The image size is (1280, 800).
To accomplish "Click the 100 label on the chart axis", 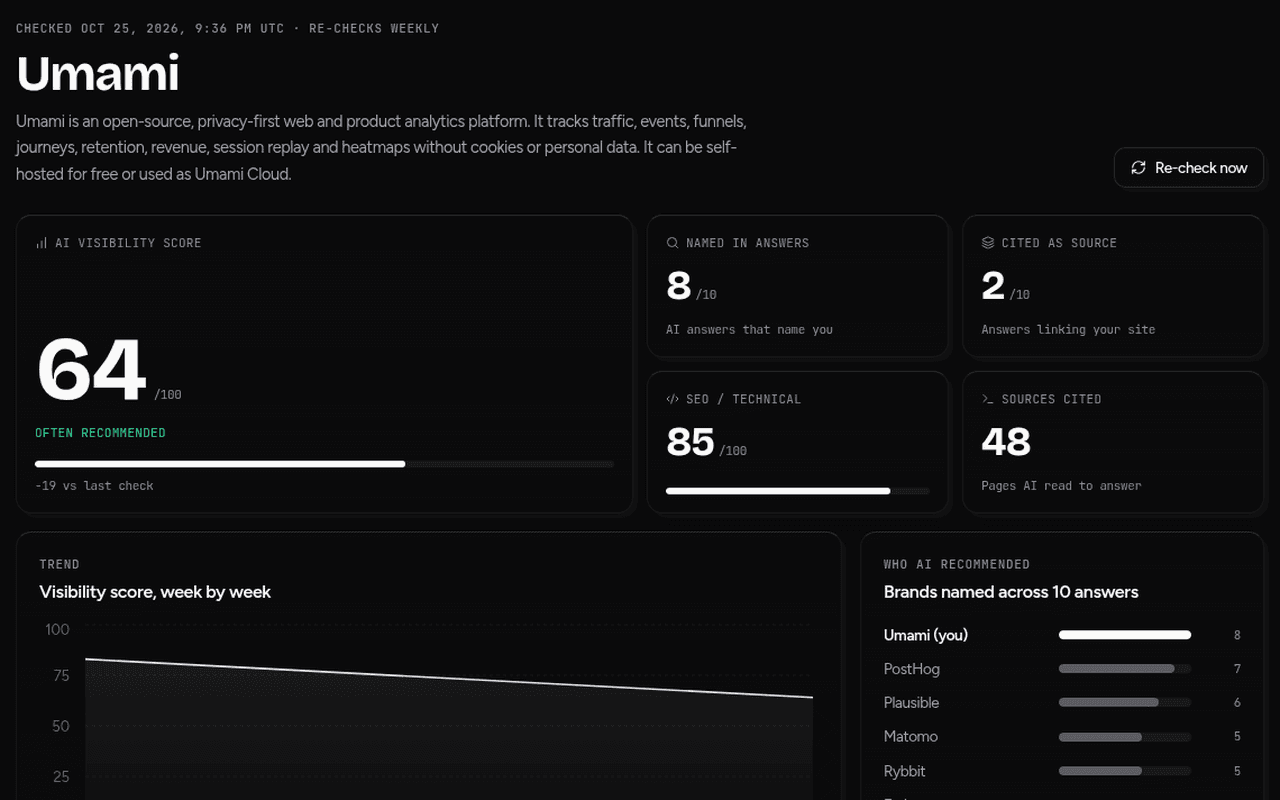I will click(x=57, y=629).
